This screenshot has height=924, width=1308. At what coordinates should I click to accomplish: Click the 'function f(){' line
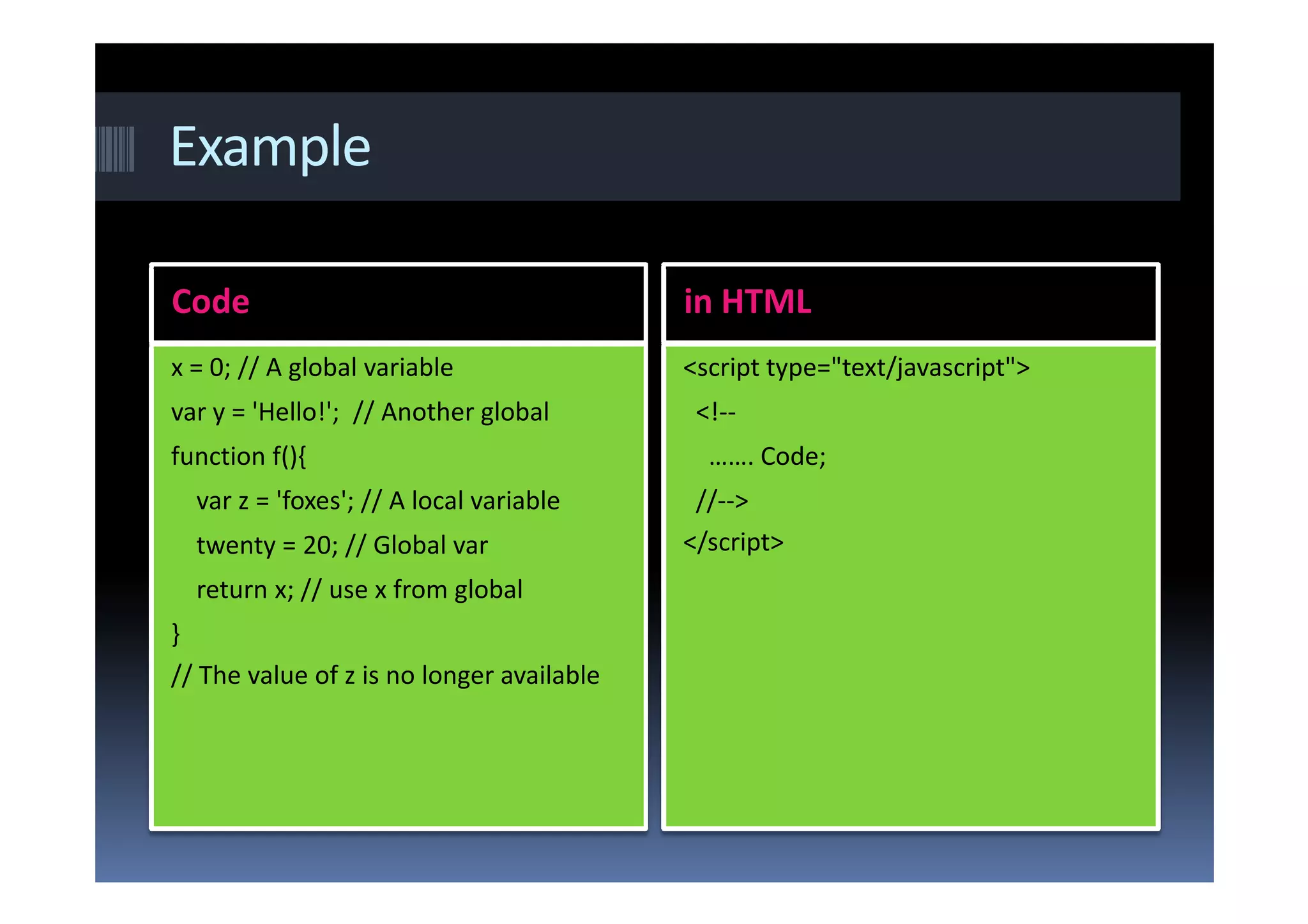point(239,457)
